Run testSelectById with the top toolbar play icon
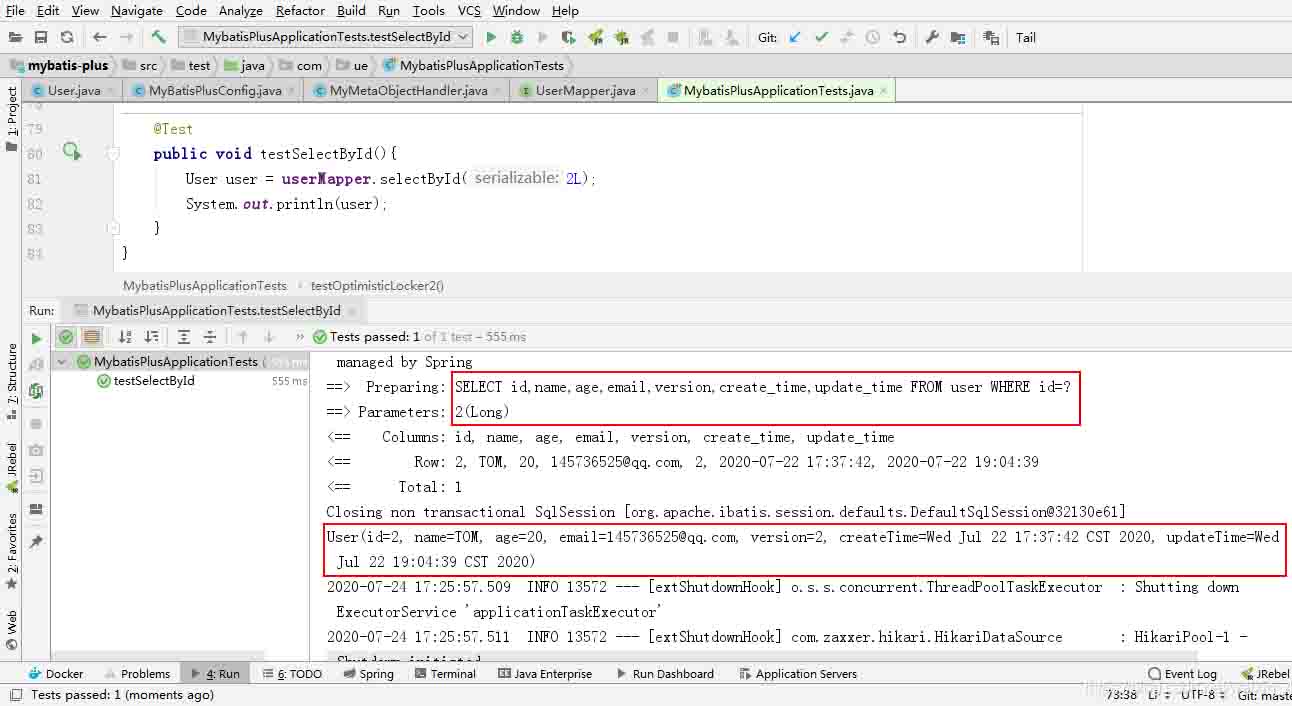The image size is (1292, 706). pyautogui.click(x=491, y=37)
